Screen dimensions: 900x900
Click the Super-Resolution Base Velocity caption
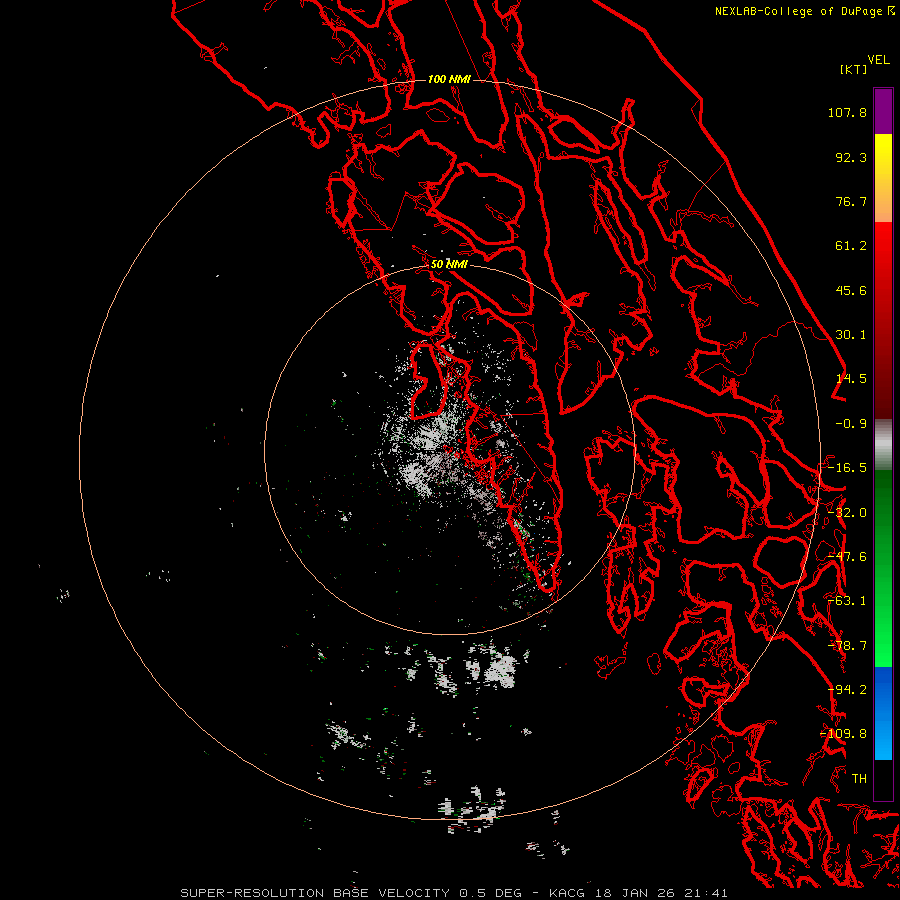click(454, 893)
